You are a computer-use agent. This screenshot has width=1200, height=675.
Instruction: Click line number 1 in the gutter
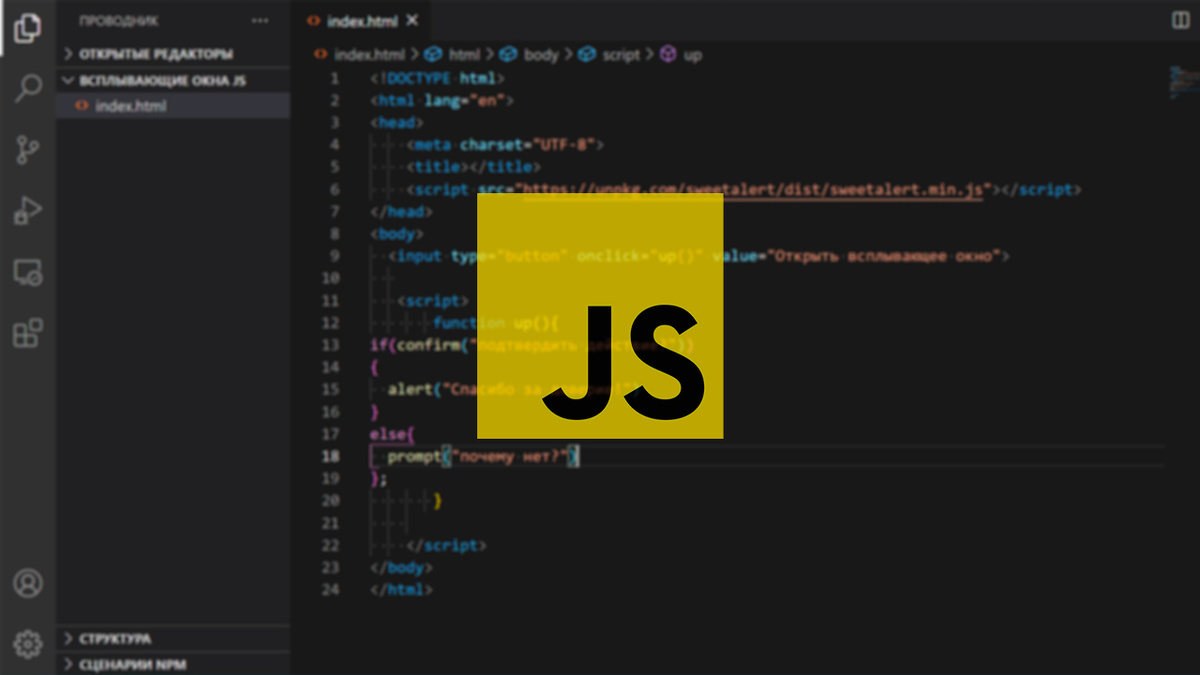pos(335,78)
